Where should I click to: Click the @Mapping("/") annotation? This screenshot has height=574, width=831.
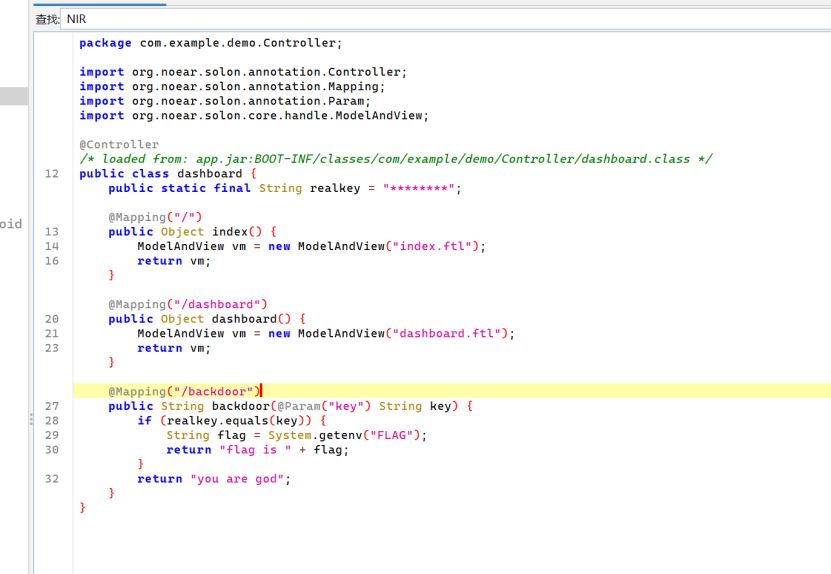tap(155, 217)
